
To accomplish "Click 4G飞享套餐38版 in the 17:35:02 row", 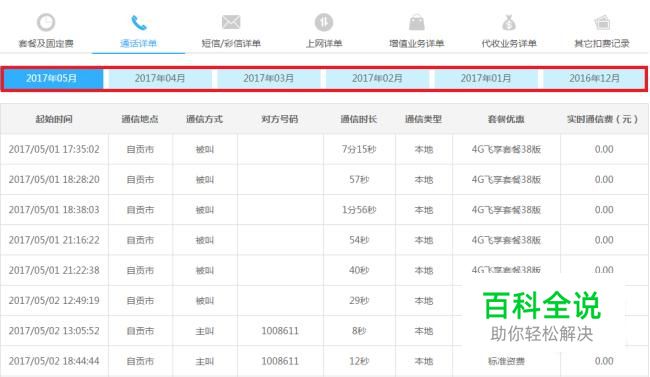I will (506, 149).
